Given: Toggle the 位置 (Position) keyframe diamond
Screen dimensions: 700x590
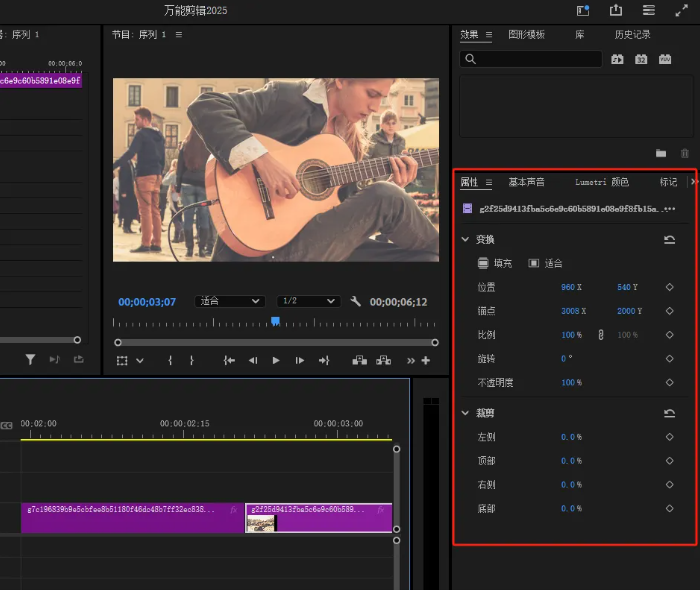Looking at the screenshot, I should click(x=669, y=287).
